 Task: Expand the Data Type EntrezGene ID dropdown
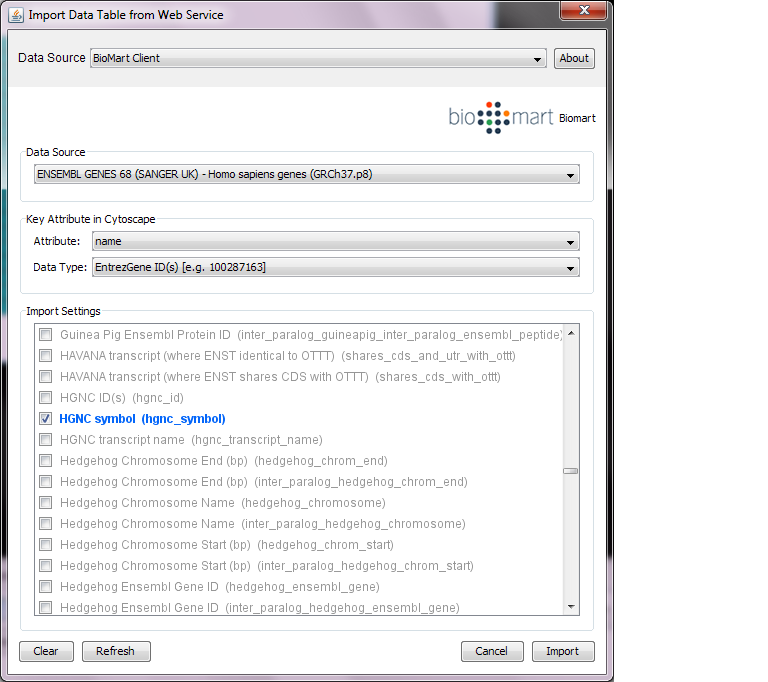point(335,267)
